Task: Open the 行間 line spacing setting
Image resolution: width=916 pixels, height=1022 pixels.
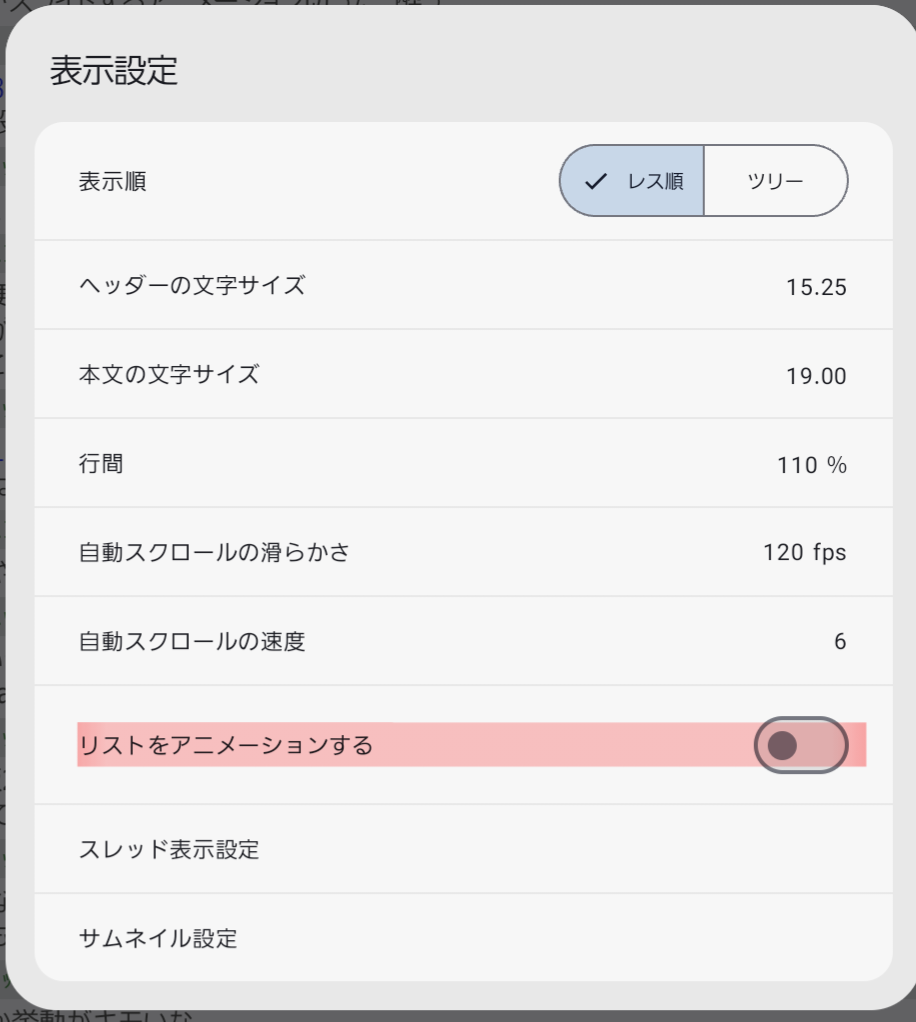Action: click(101, 464)
